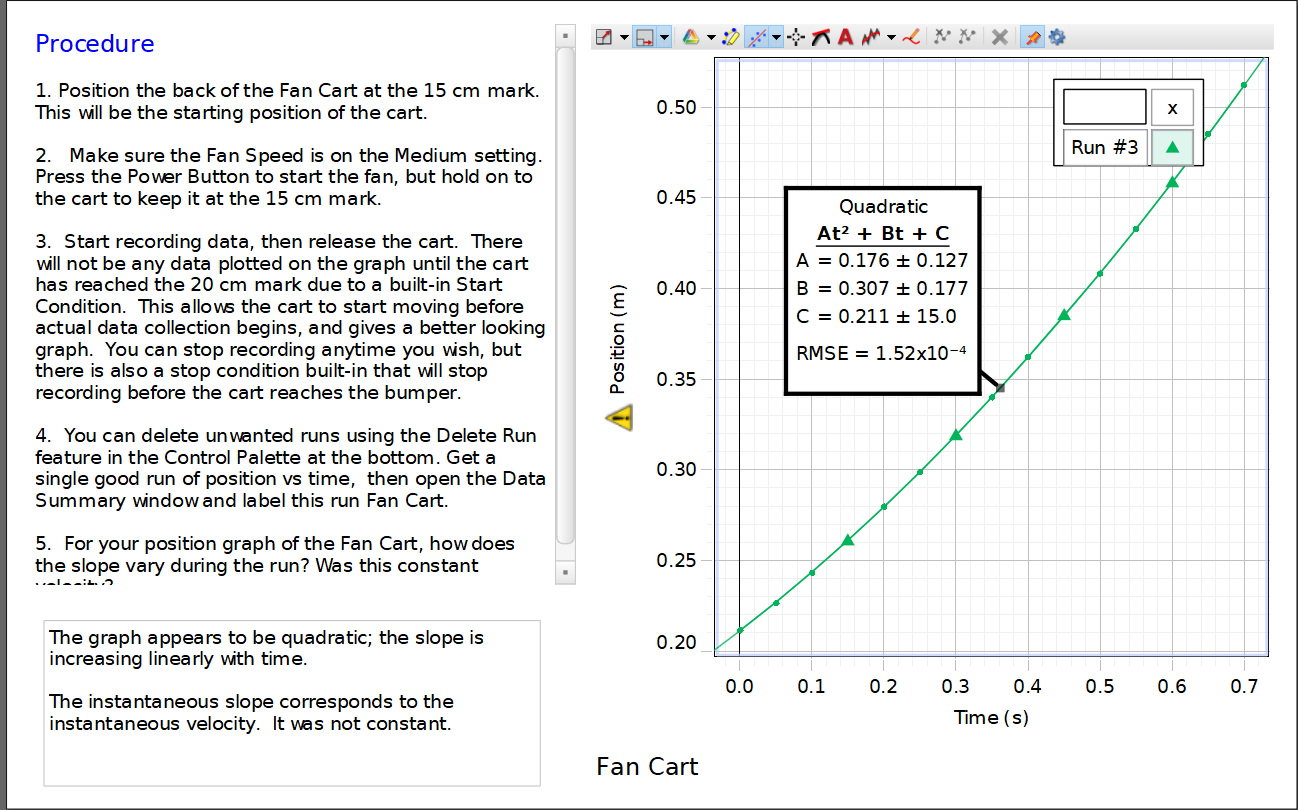Activate the Slope tool
1298x810 pixels.
[820, 37]
